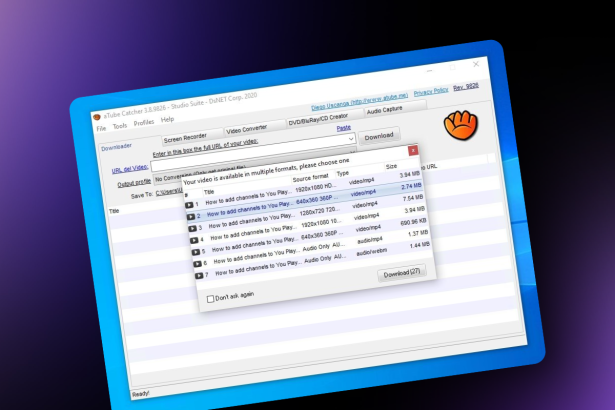Expand the URL del Video dropdown arrow
Viewport: 615px width, 410px height.
pyautogui.click(x=351, y=138)
